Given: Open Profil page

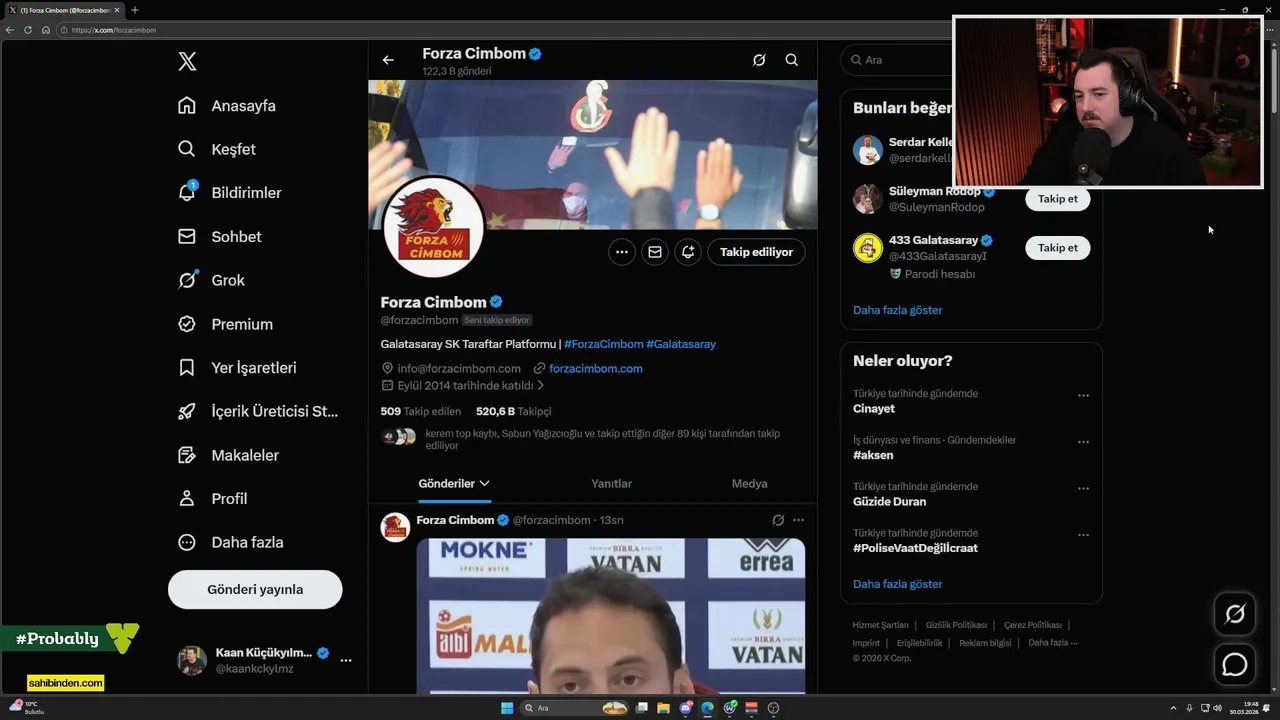Looking at the screenshot, I should tap(213, 498).
